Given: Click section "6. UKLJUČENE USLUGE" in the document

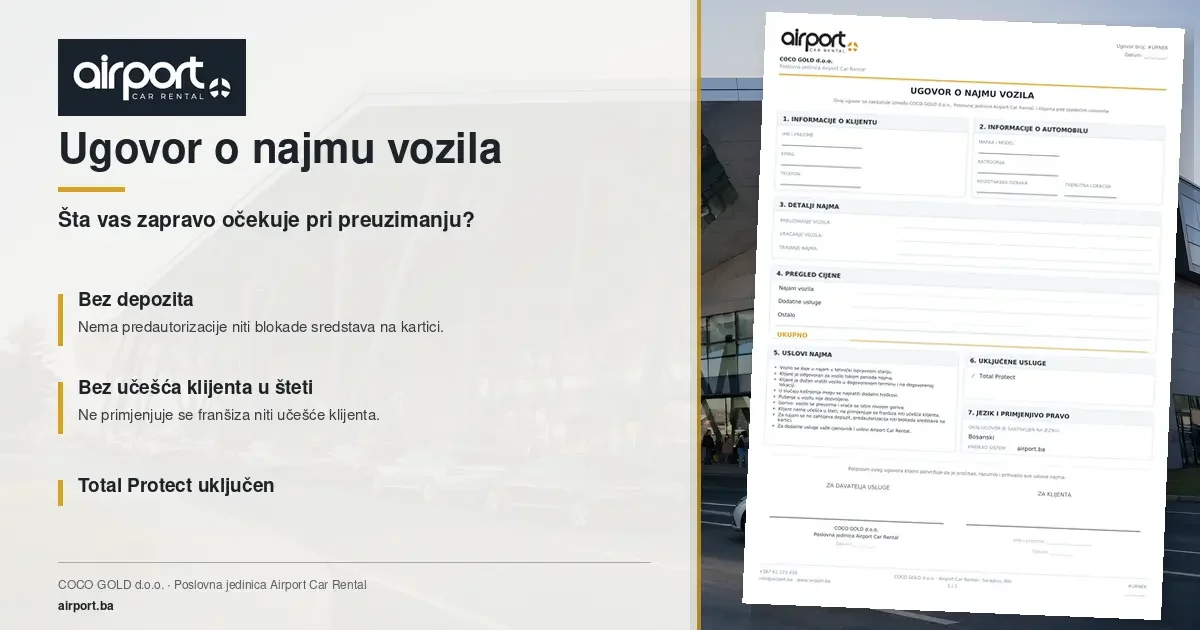Looking at the screenshot, I should (1008, 362).
